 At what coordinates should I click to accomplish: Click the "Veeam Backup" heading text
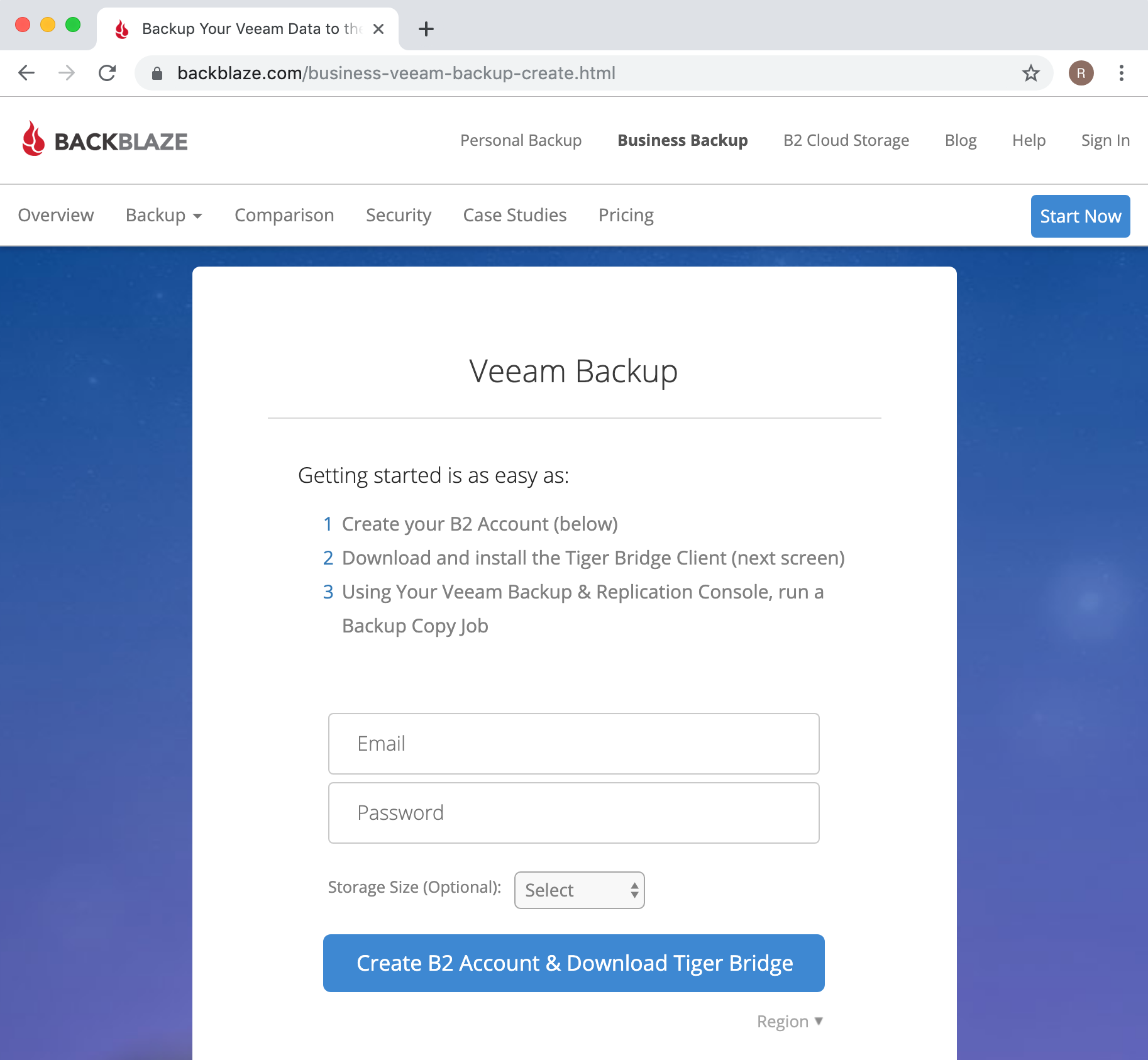[x=573, y=371]
